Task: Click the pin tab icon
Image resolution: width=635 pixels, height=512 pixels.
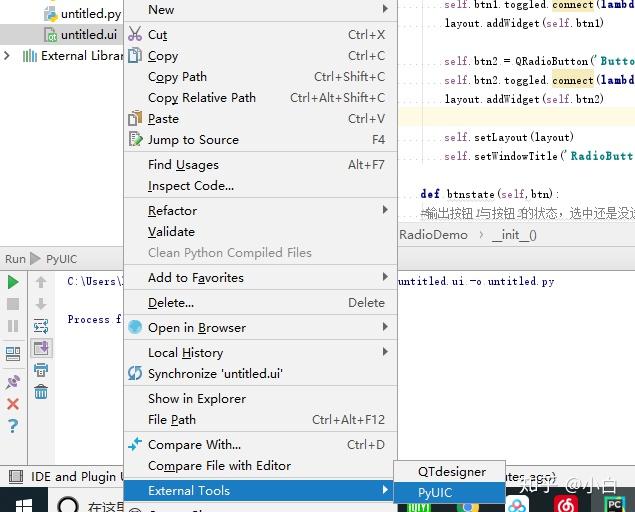Action: pos(13,382)
